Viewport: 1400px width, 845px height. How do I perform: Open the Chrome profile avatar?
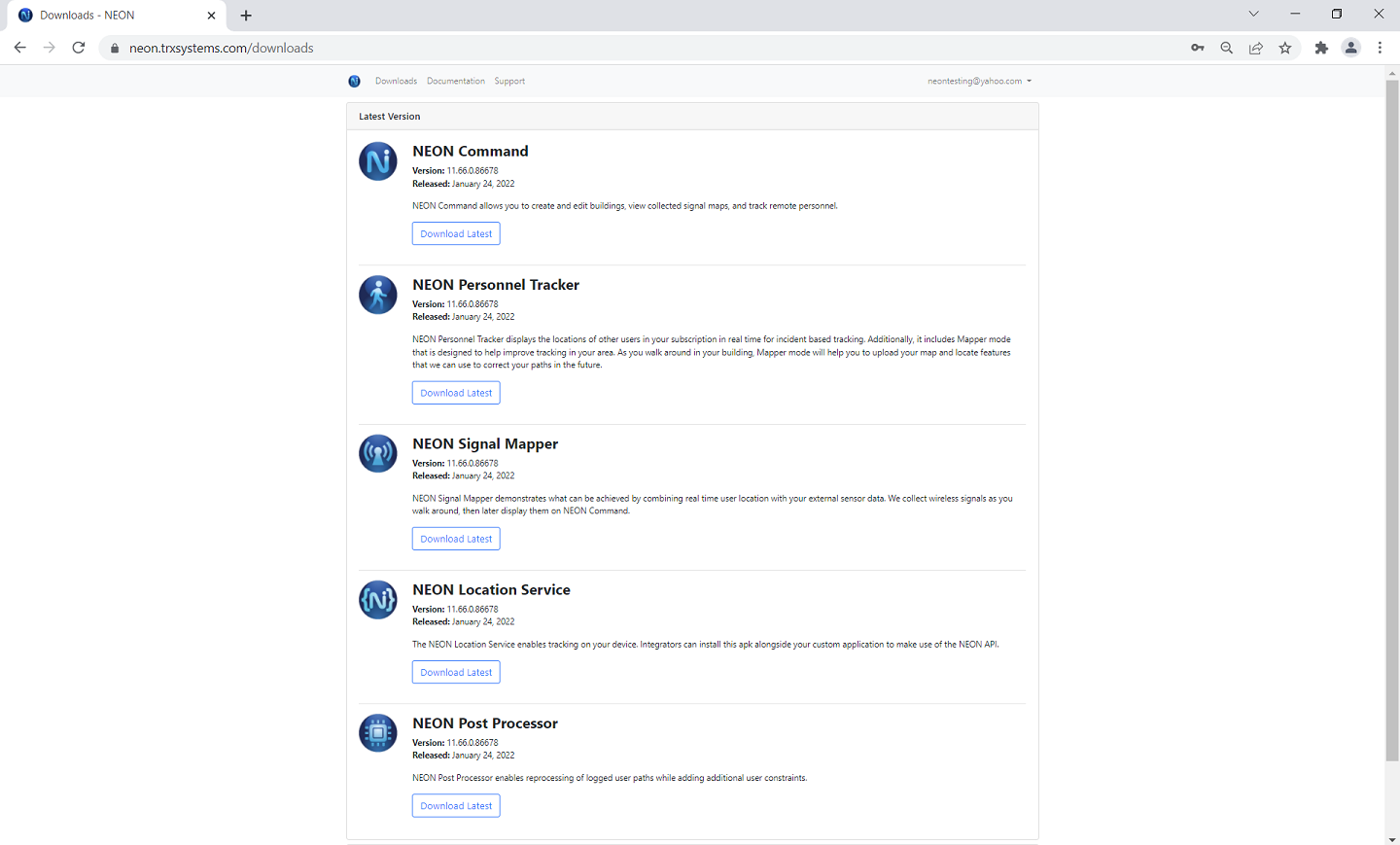1350,48
